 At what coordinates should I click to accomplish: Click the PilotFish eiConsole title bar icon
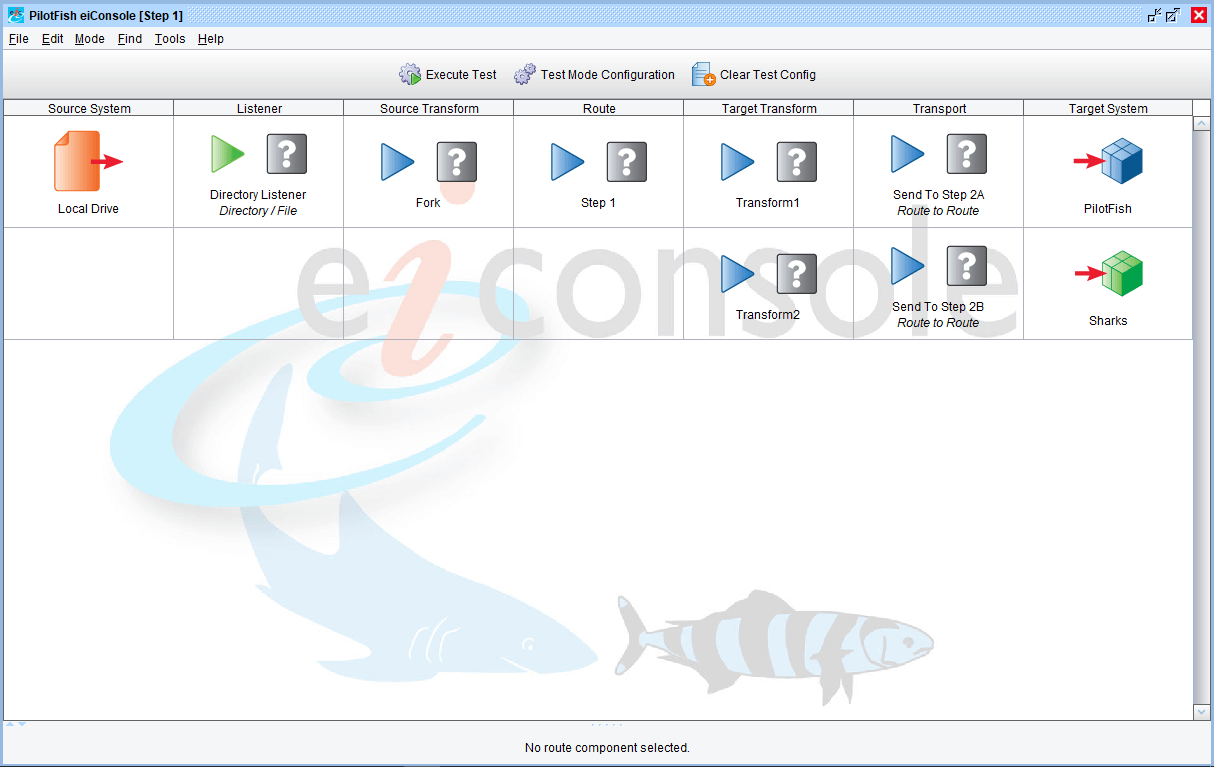click(16, 15)
